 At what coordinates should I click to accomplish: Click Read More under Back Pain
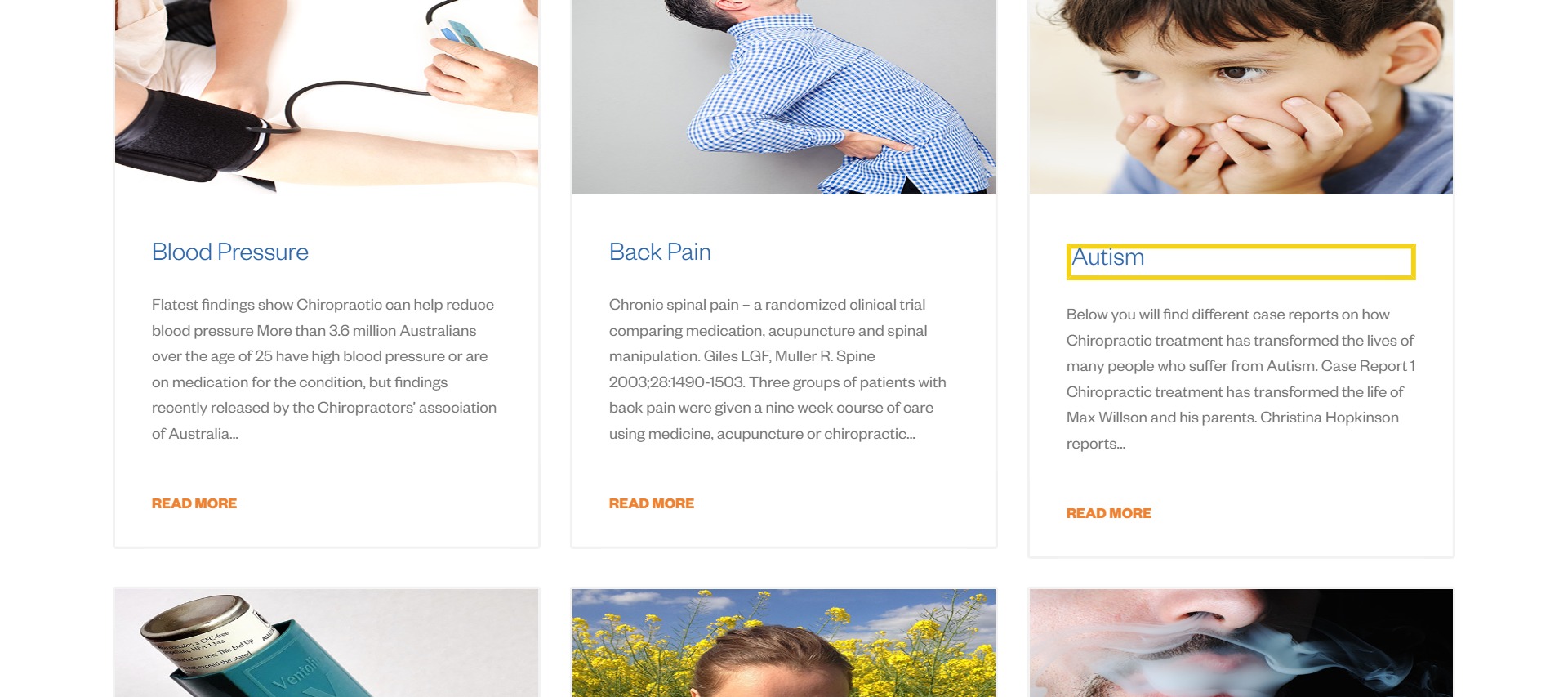[652, 503]
